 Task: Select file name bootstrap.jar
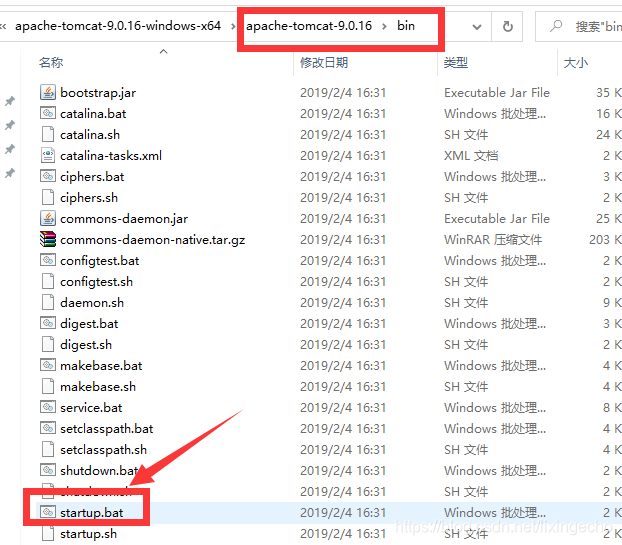(98, 92)
